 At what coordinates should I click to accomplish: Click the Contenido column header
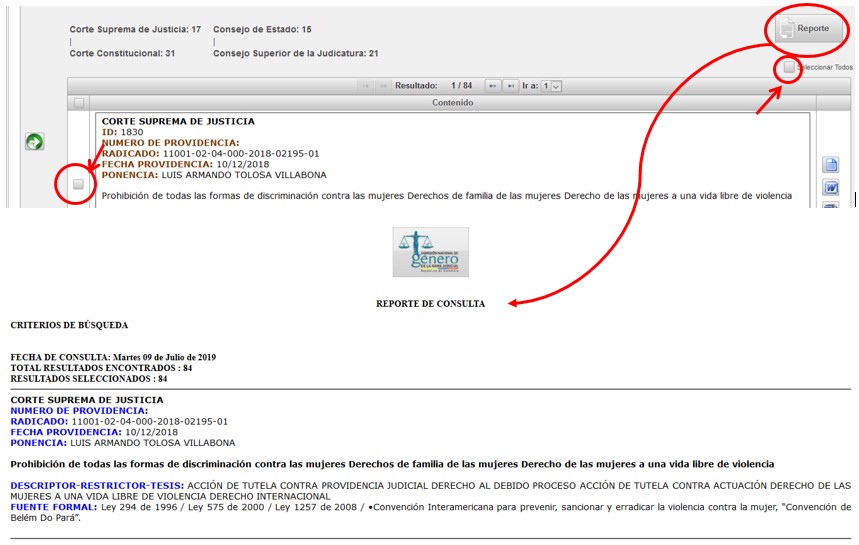(x=452, y=102)
